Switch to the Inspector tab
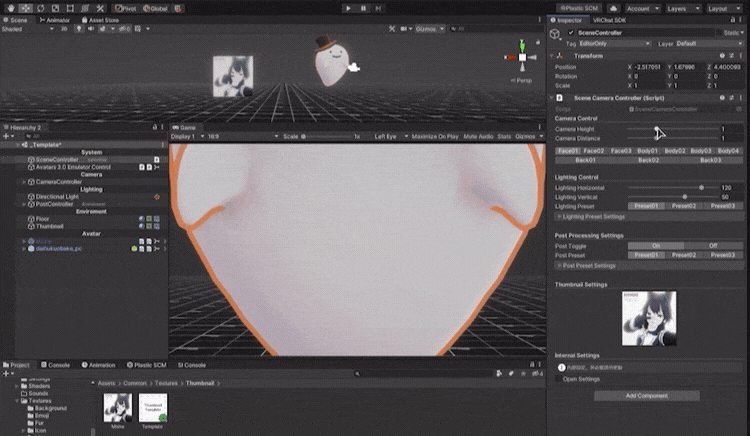This screenshot has height=436, width=750. [566, 20]
